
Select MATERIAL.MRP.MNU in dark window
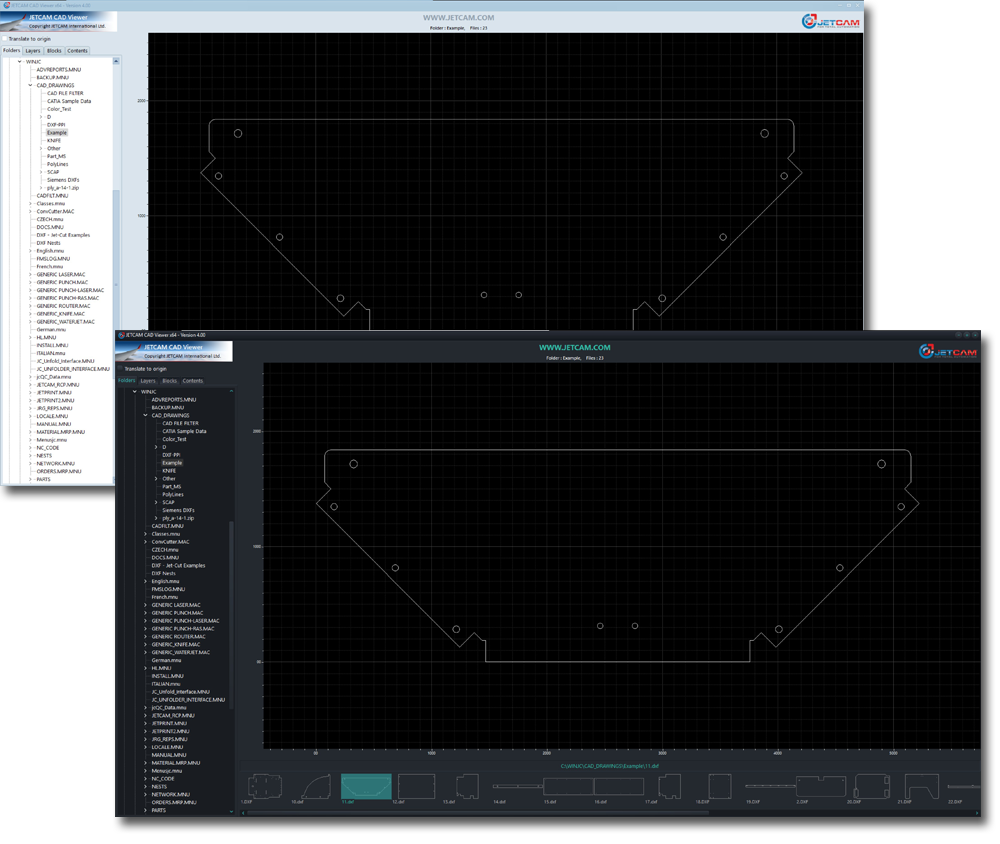pyautogui.click(x=176, y=763)
